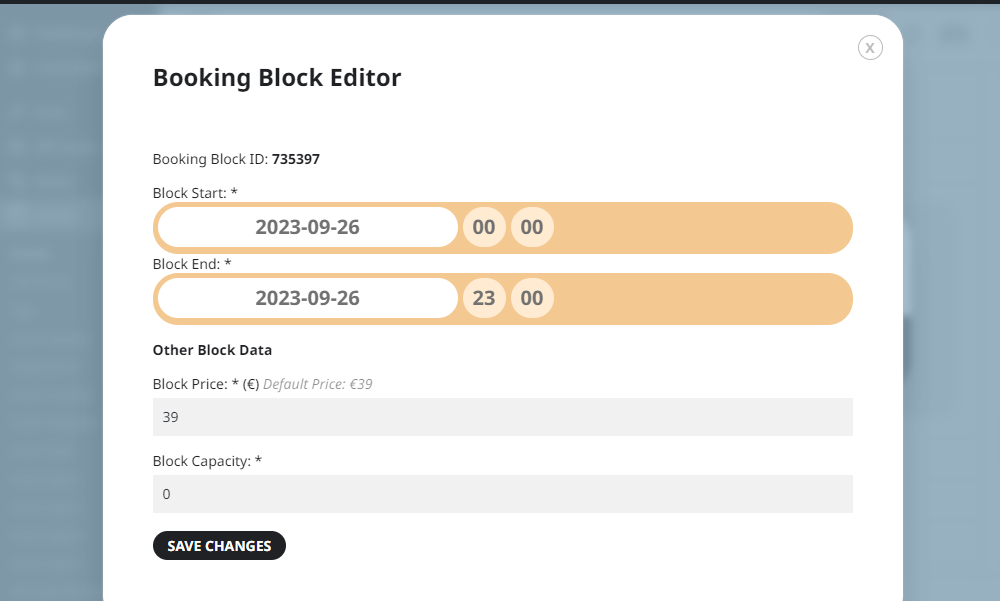This screenshot has width=1000, height=601.
Task: Open the Block Start date field
Action: click(307, 227)
